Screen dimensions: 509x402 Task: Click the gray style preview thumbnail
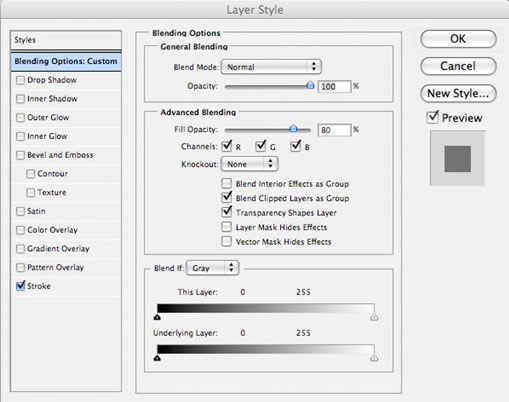(x=457, y=158)
